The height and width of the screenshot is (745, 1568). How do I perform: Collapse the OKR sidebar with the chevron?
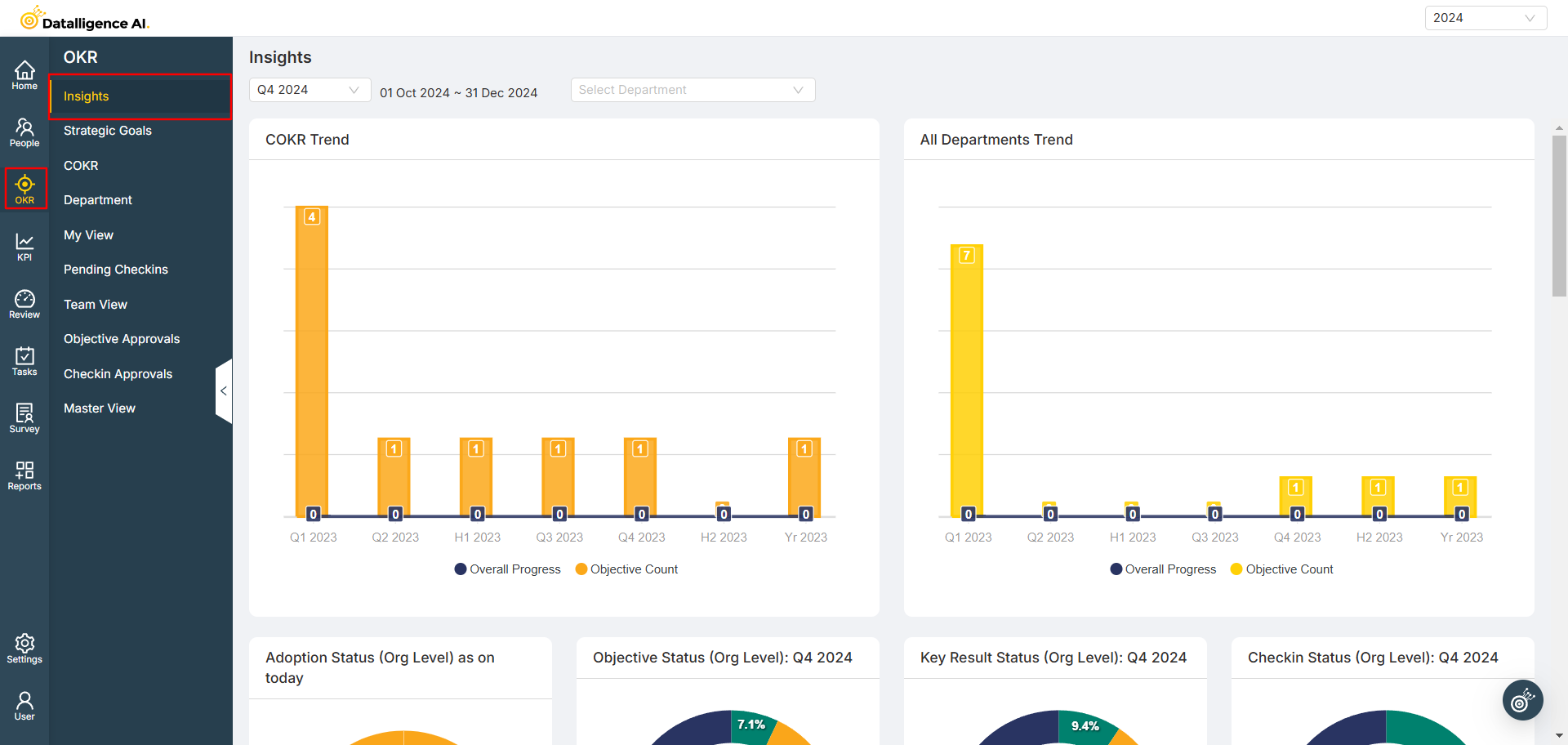223,390
